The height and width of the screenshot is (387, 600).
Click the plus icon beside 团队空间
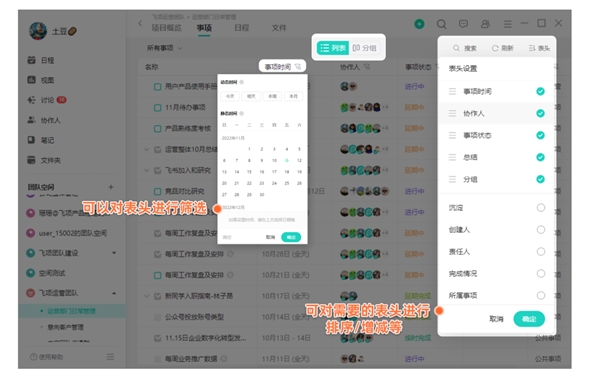point(111,187)
